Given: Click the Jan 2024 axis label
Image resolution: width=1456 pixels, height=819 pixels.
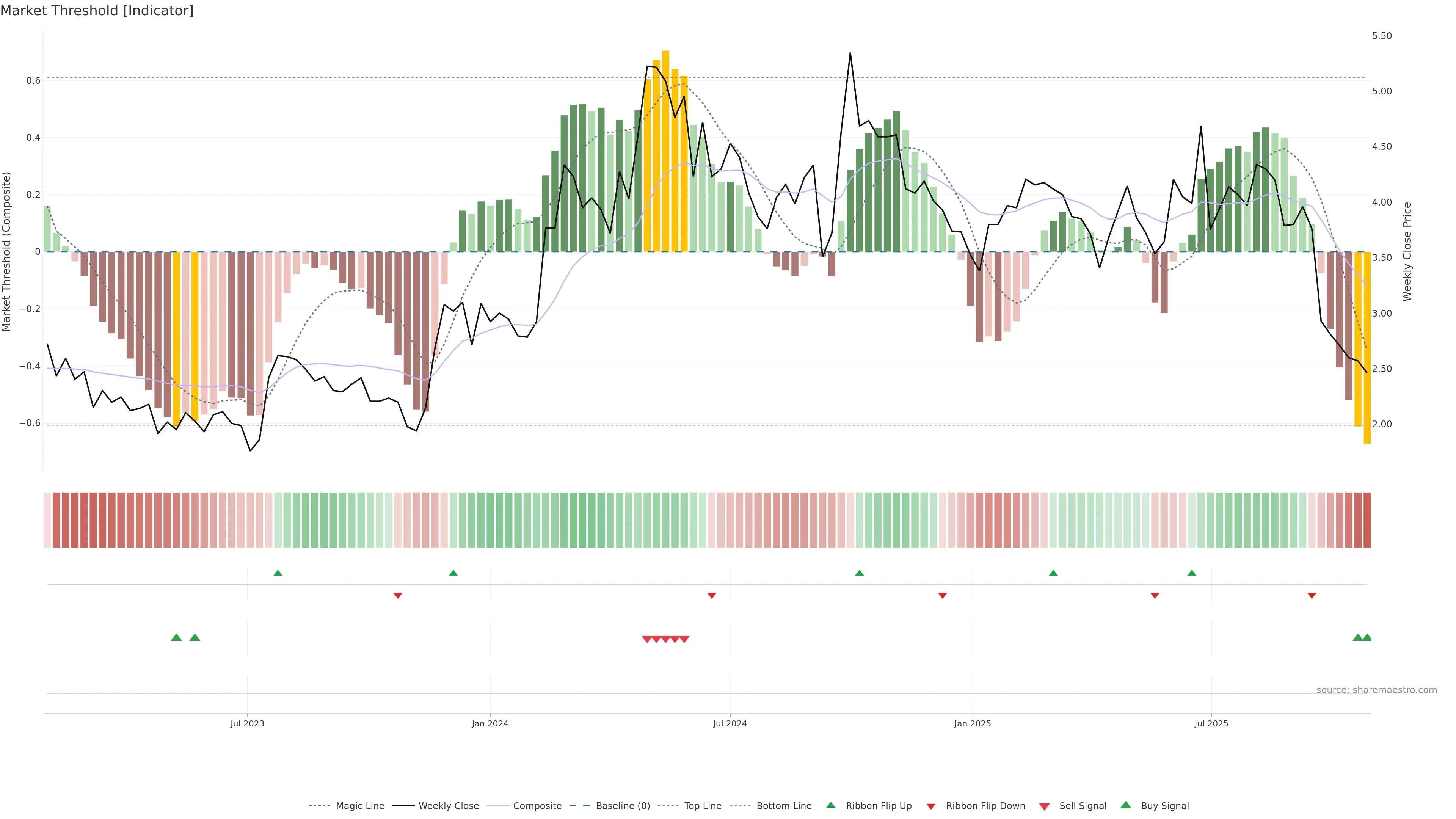Looking at the screenshot, I should (x=490, y=723).
